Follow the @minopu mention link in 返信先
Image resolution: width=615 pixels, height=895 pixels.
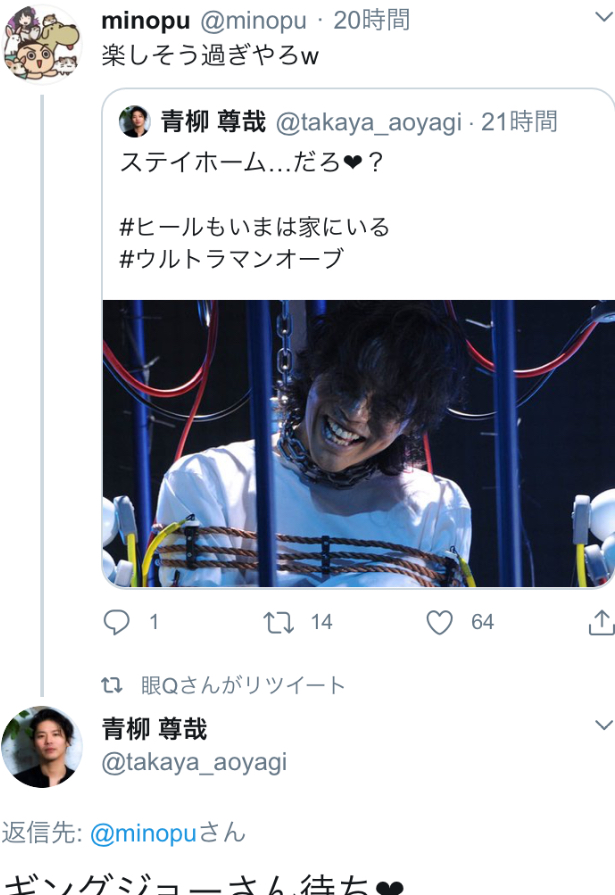[143, 834]
